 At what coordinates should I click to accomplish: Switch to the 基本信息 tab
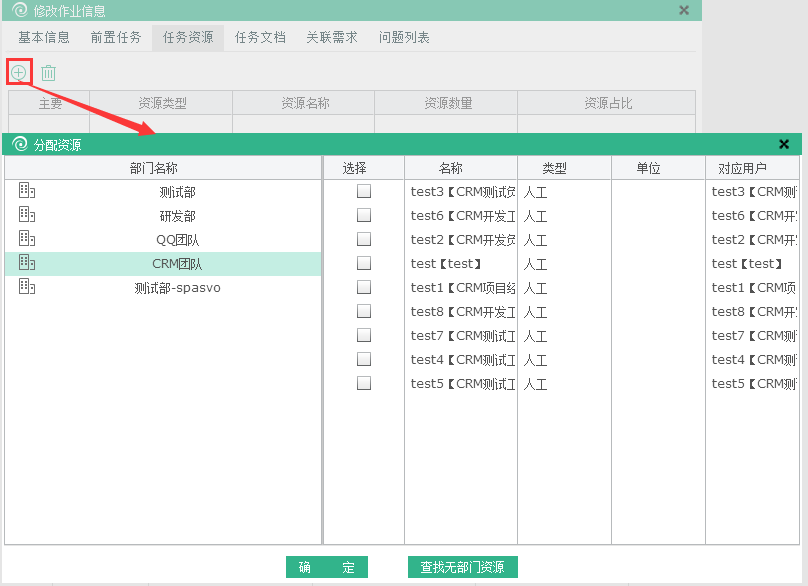pyautogui.click(x=44, y=37)
